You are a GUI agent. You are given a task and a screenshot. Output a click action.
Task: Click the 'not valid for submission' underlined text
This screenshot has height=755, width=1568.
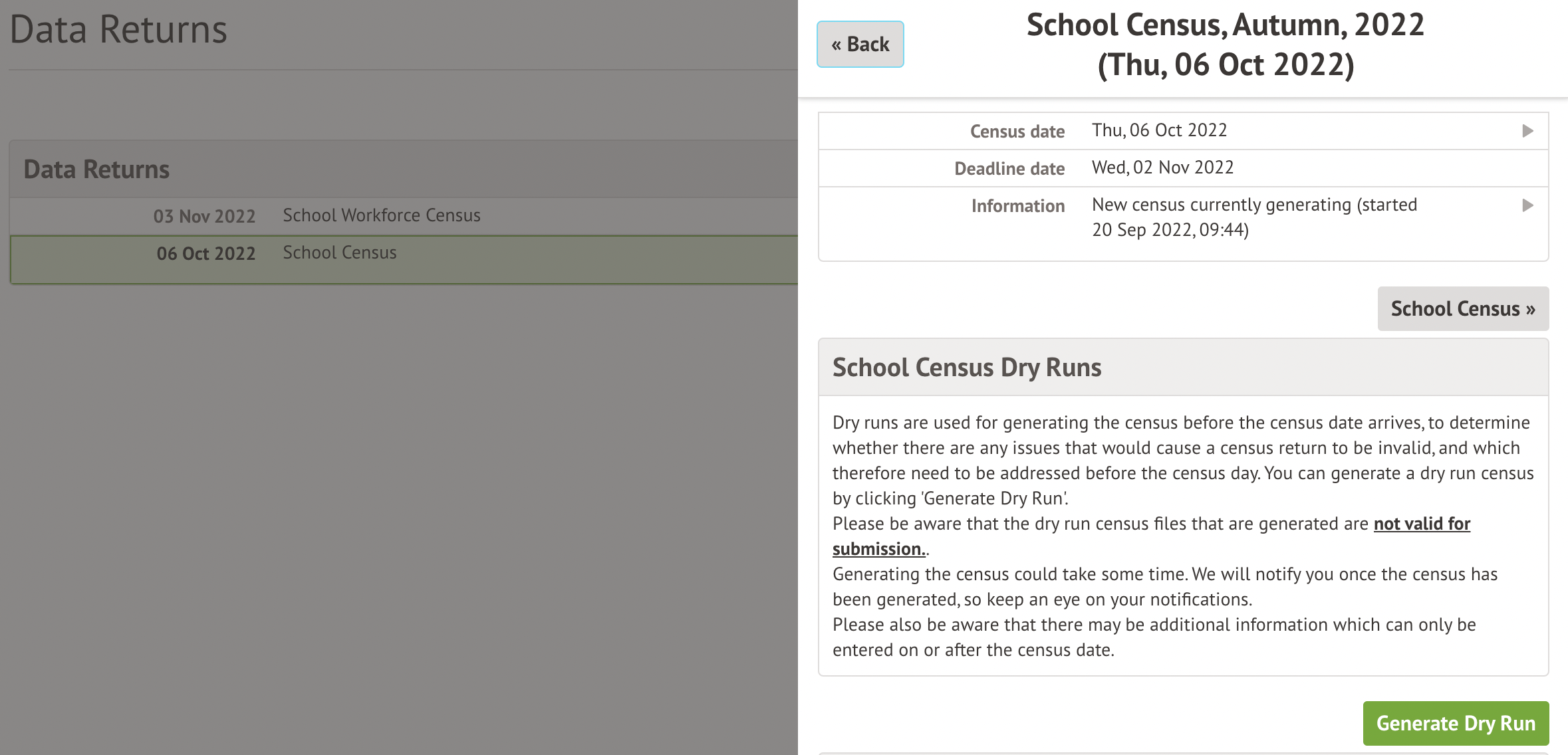pyautogui.click(x=1421, y=524)
